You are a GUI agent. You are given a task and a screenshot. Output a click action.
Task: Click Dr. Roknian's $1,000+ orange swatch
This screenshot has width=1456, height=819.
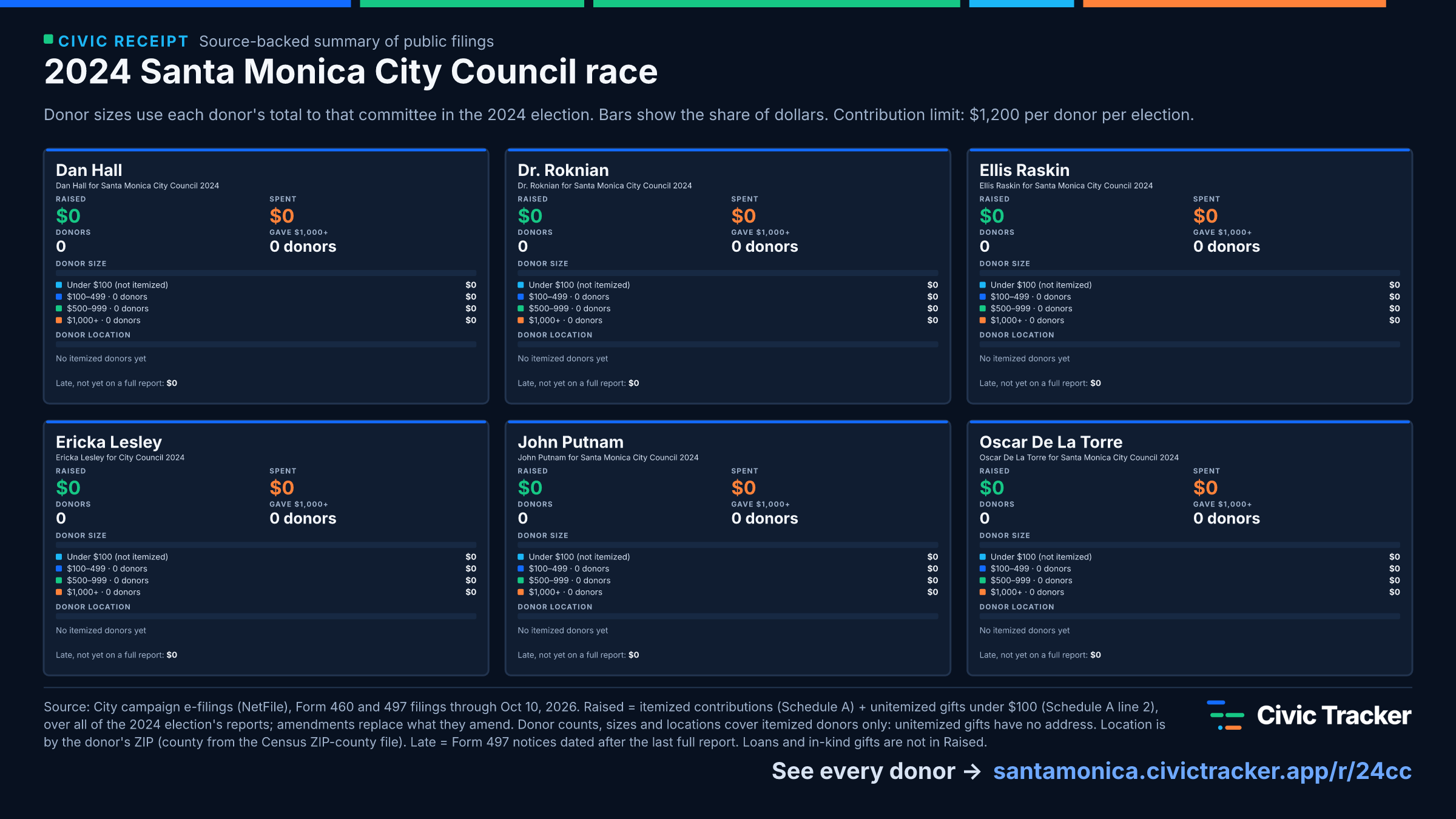[521, 320]
